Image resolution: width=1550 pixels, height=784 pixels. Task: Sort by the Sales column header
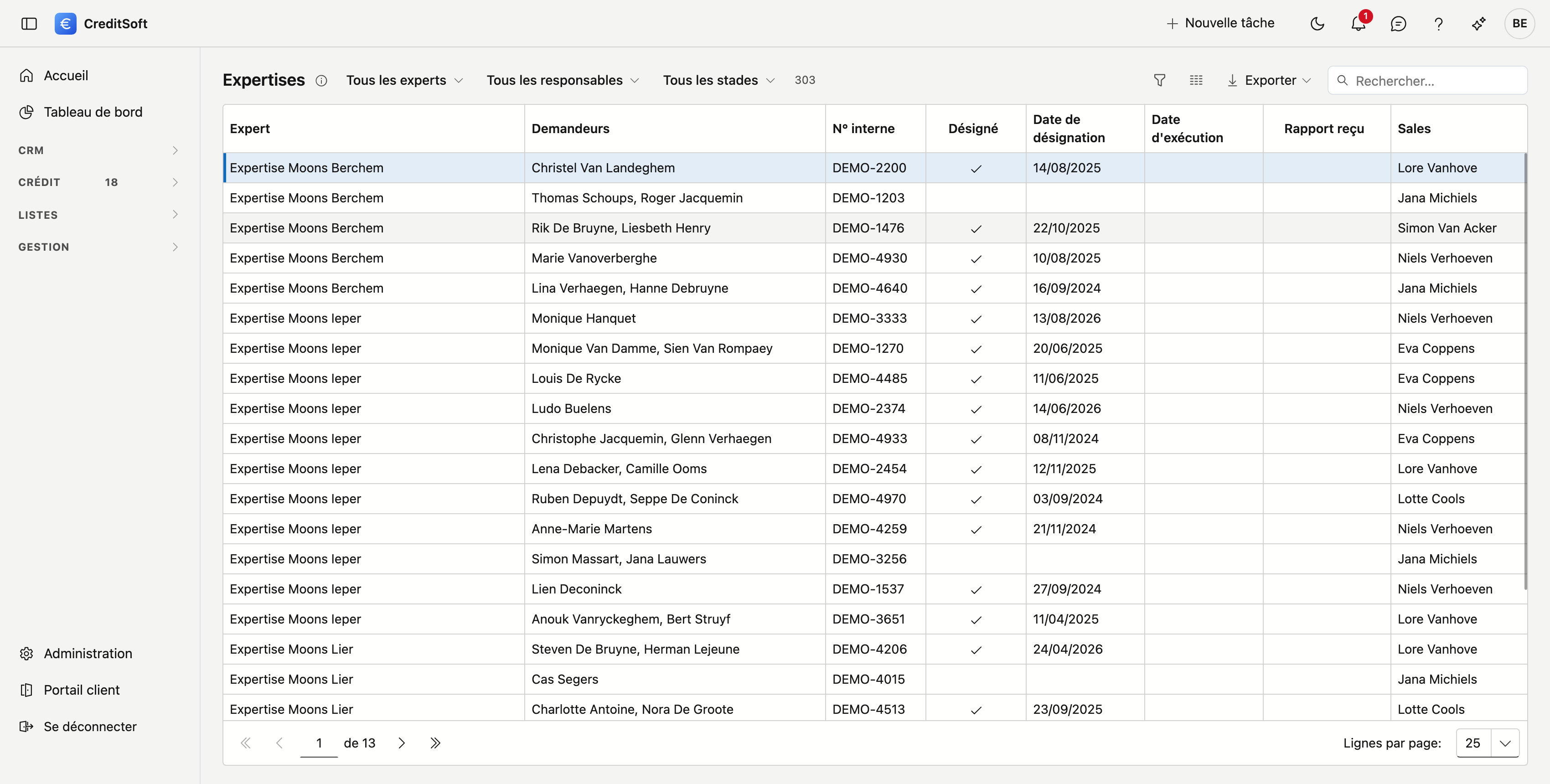pyautogui.click(x=1458, y=129)
